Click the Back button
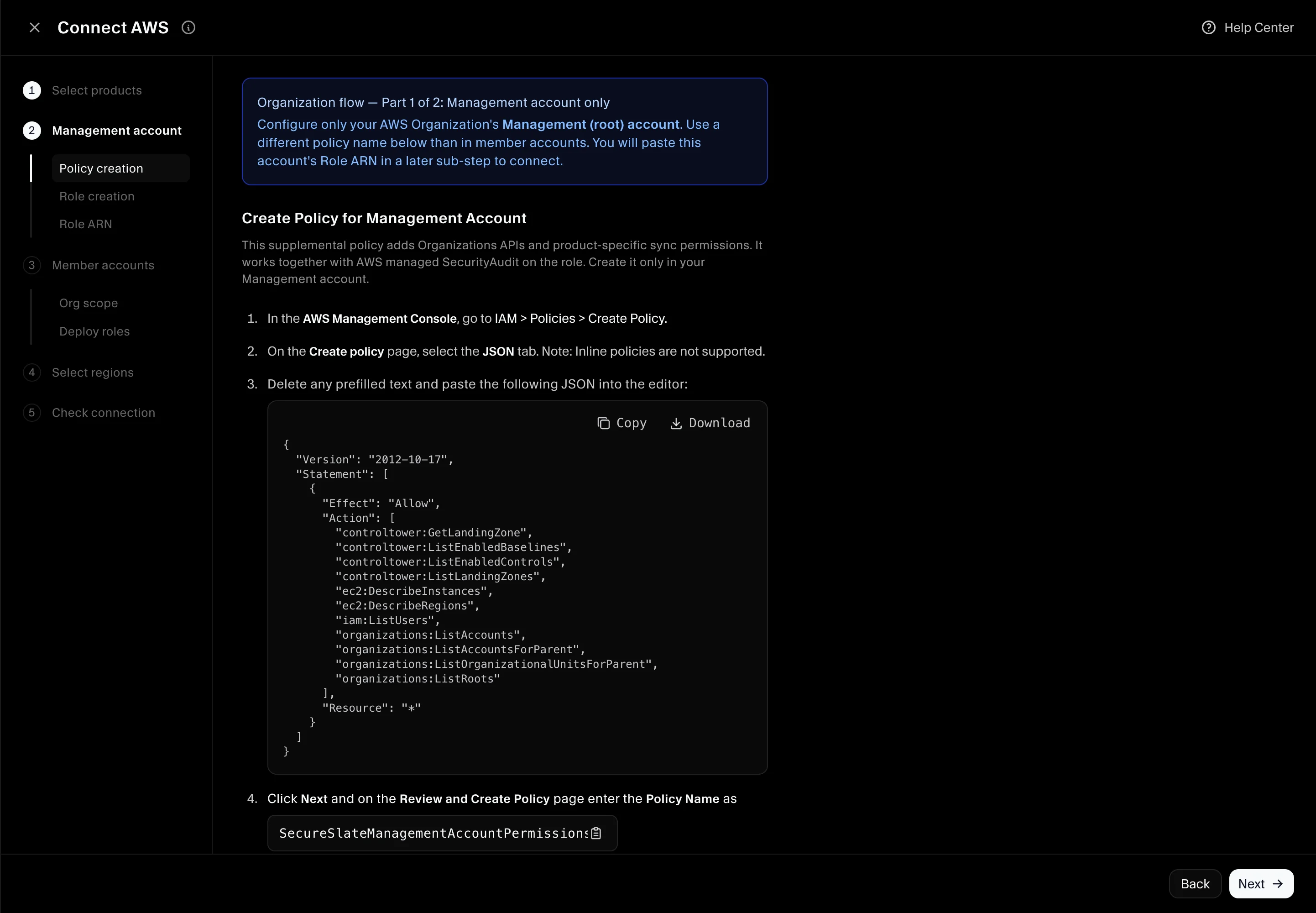 (1195, 884)
